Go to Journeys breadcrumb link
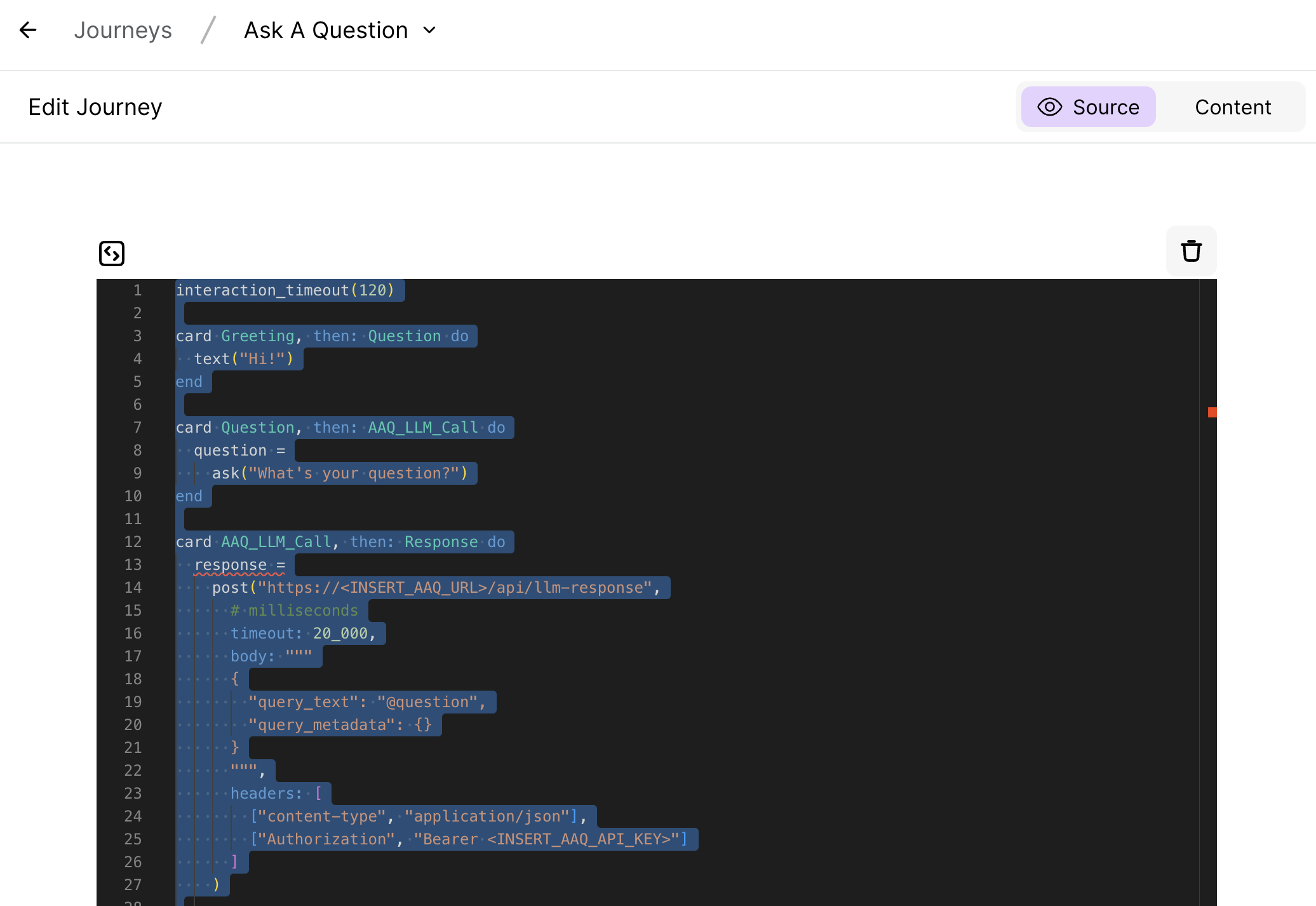The image size is (1316, 906). tap(123, 30)
